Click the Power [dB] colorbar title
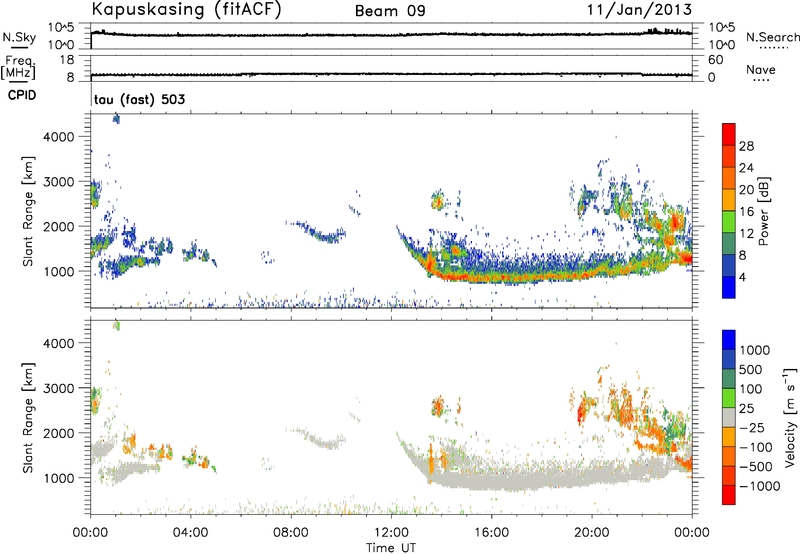The height and width of the screenshot is (554, 800). coord(764,211)
